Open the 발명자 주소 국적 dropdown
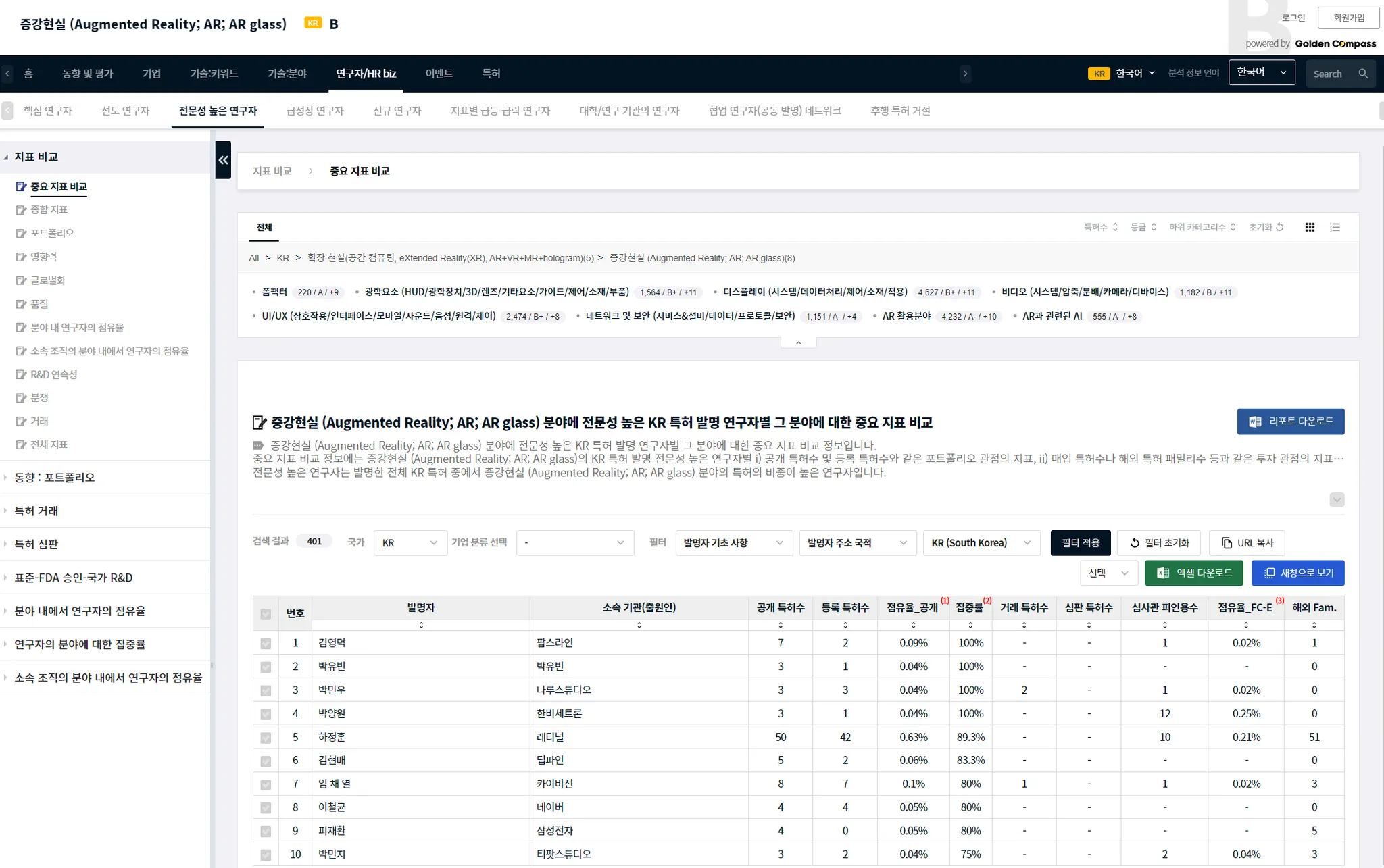This screenshot has height=868, width=1384. [857, 543]
